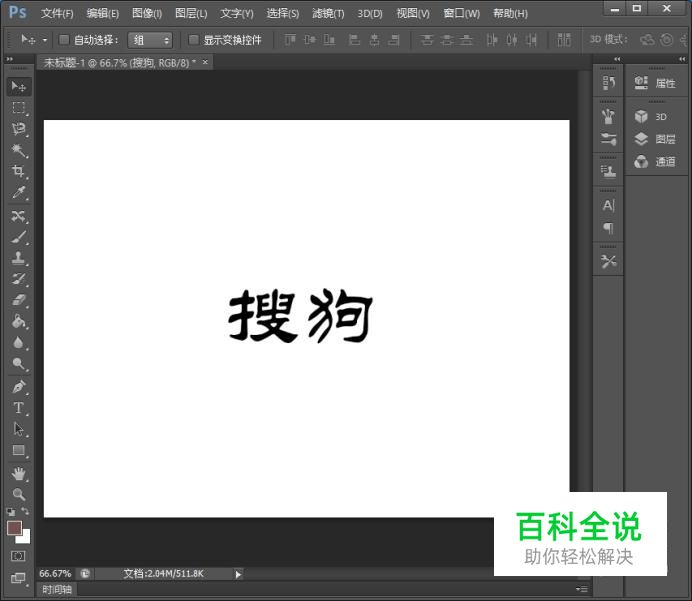Change the screen mode
692x601 pixels.
tap(19, 578)
